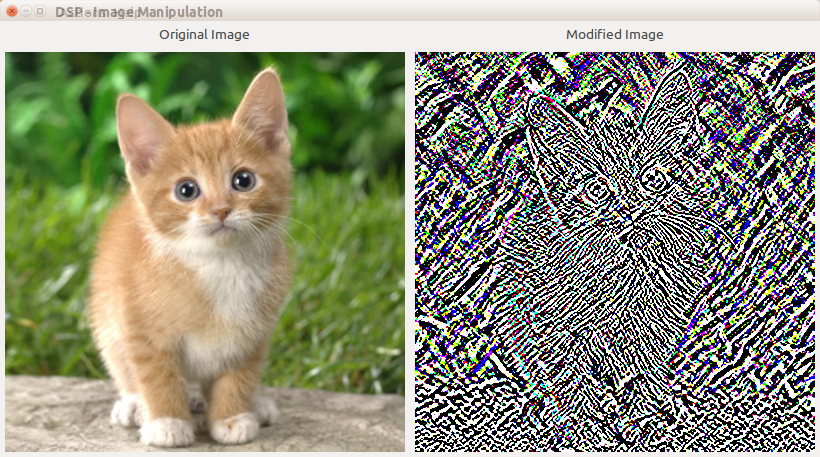The height and width of the screenshot is (457, 820).
Task: Minimize the DSP Image Manipulation window
Action: point(26,11)
